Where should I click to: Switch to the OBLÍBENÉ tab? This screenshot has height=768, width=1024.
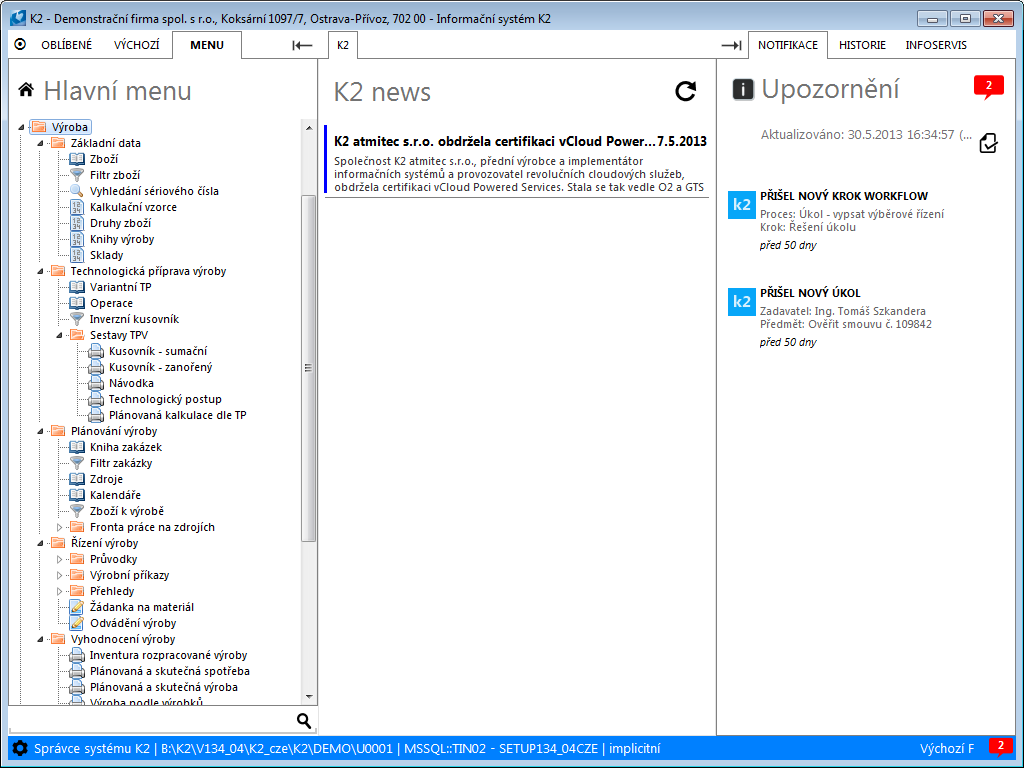pos(67,45)
